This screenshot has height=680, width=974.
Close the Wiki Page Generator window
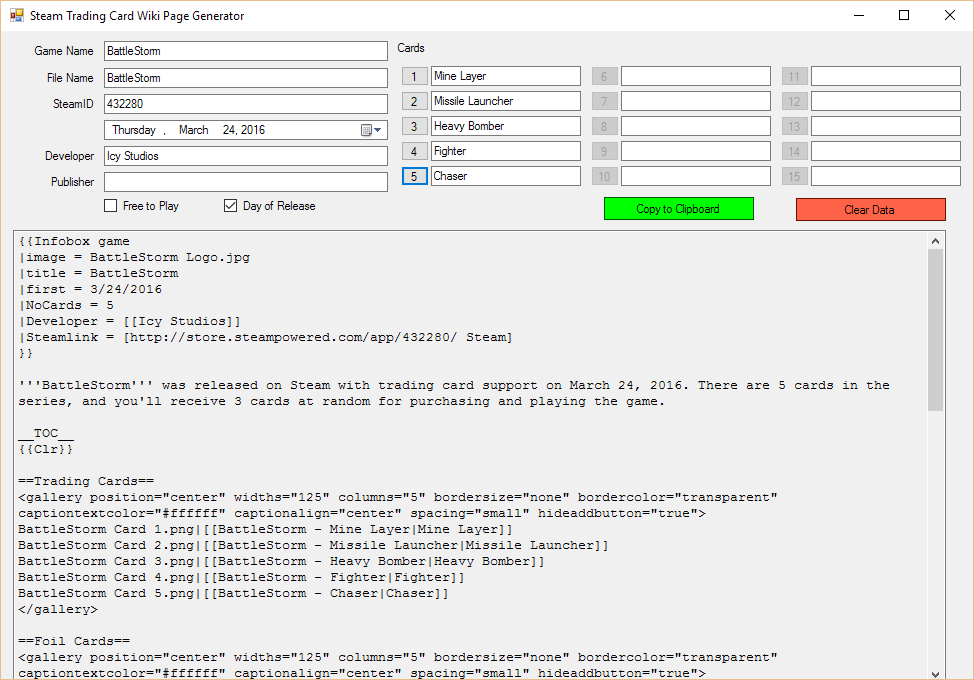click(950, 16)
